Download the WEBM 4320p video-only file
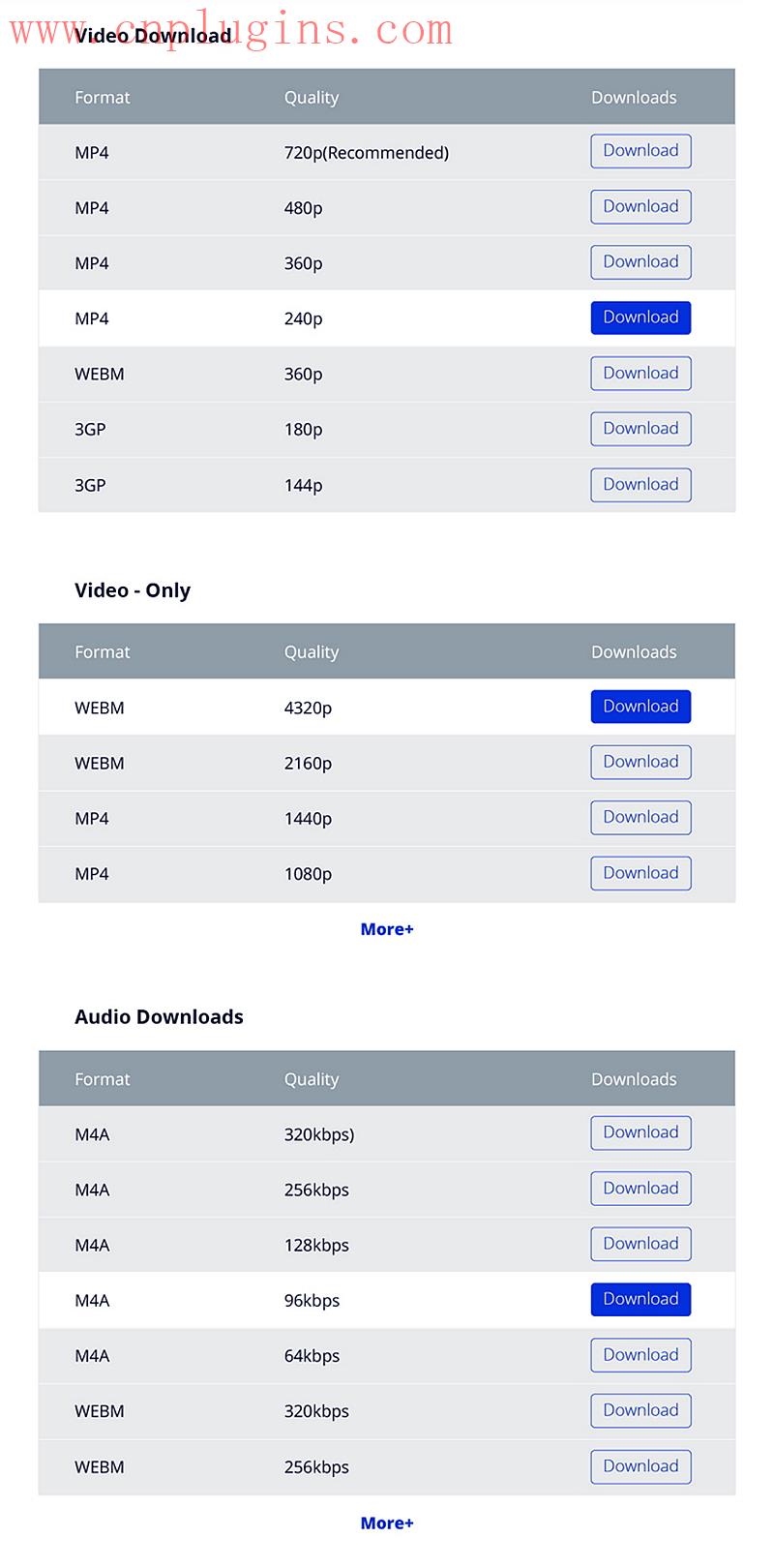Viewport: 774px width, 1568px height. (640, 707)
